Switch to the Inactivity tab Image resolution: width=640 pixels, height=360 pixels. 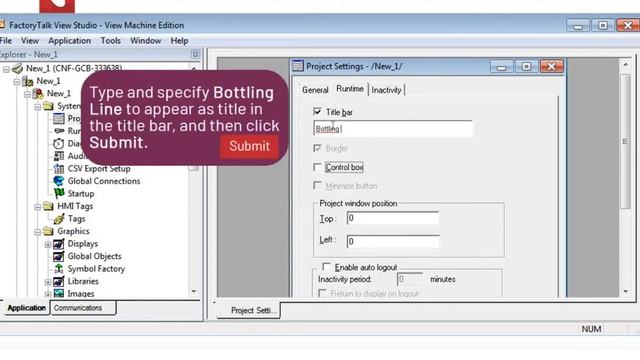pyautogui.click(x=387, y=90)
